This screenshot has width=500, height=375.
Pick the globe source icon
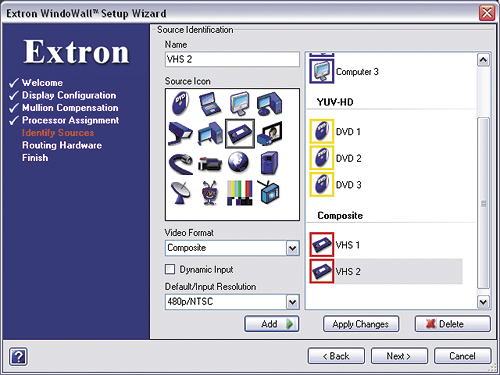pos(238,162)
